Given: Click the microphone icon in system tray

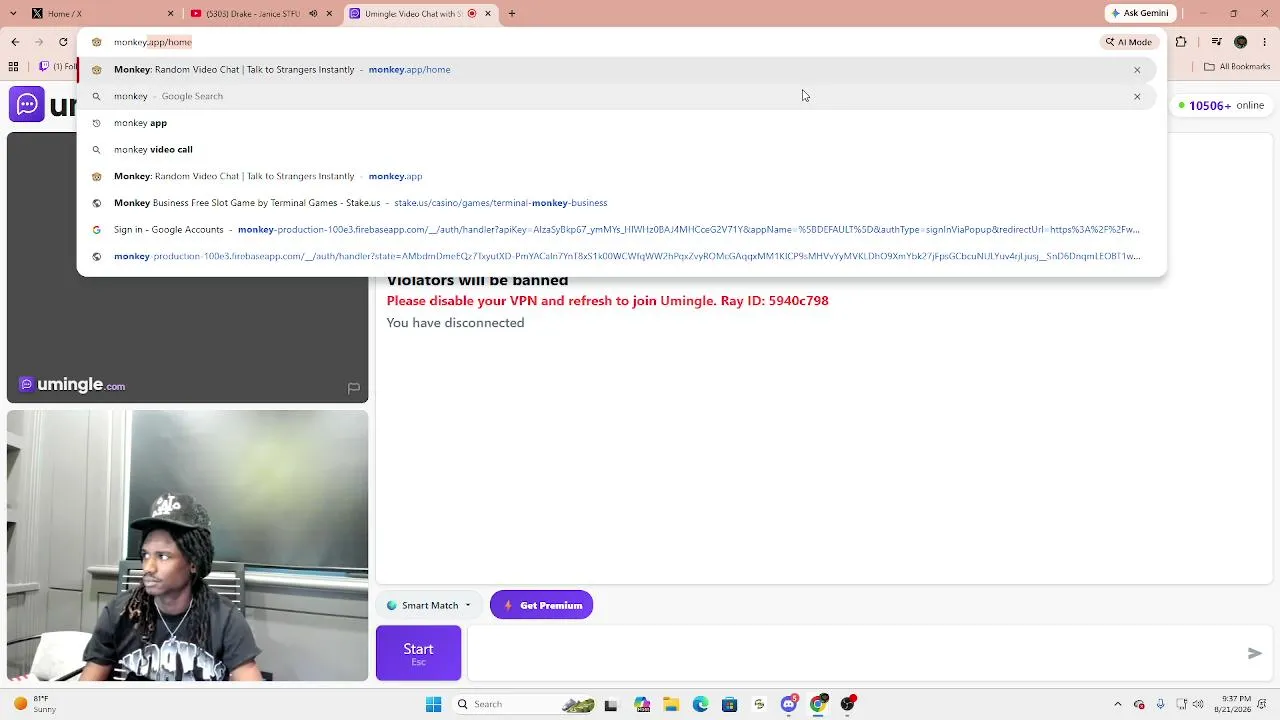Looking at the screenshot, I should coord(1160,704).
